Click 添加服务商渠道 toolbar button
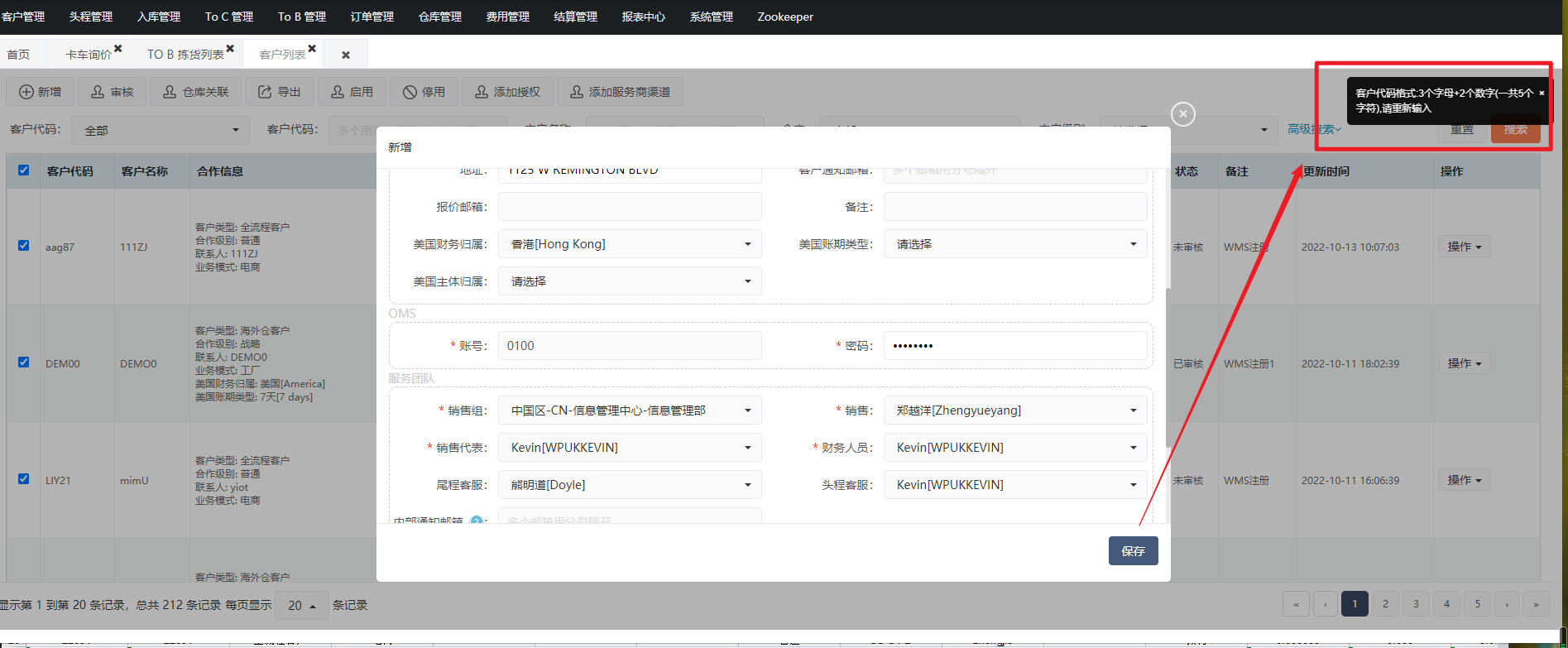The height and width of the screenshot is (648, 1568). [x=620, y=92]
